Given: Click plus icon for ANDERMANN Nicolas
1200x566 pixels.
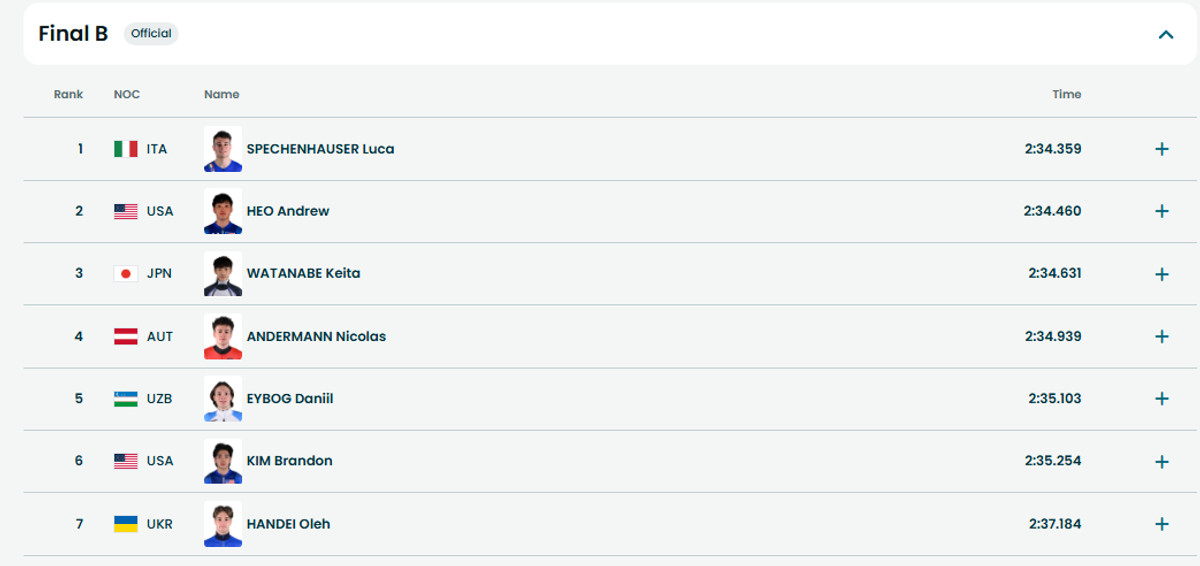Looking at the screenshot, I should click(x=1162, y=336).
